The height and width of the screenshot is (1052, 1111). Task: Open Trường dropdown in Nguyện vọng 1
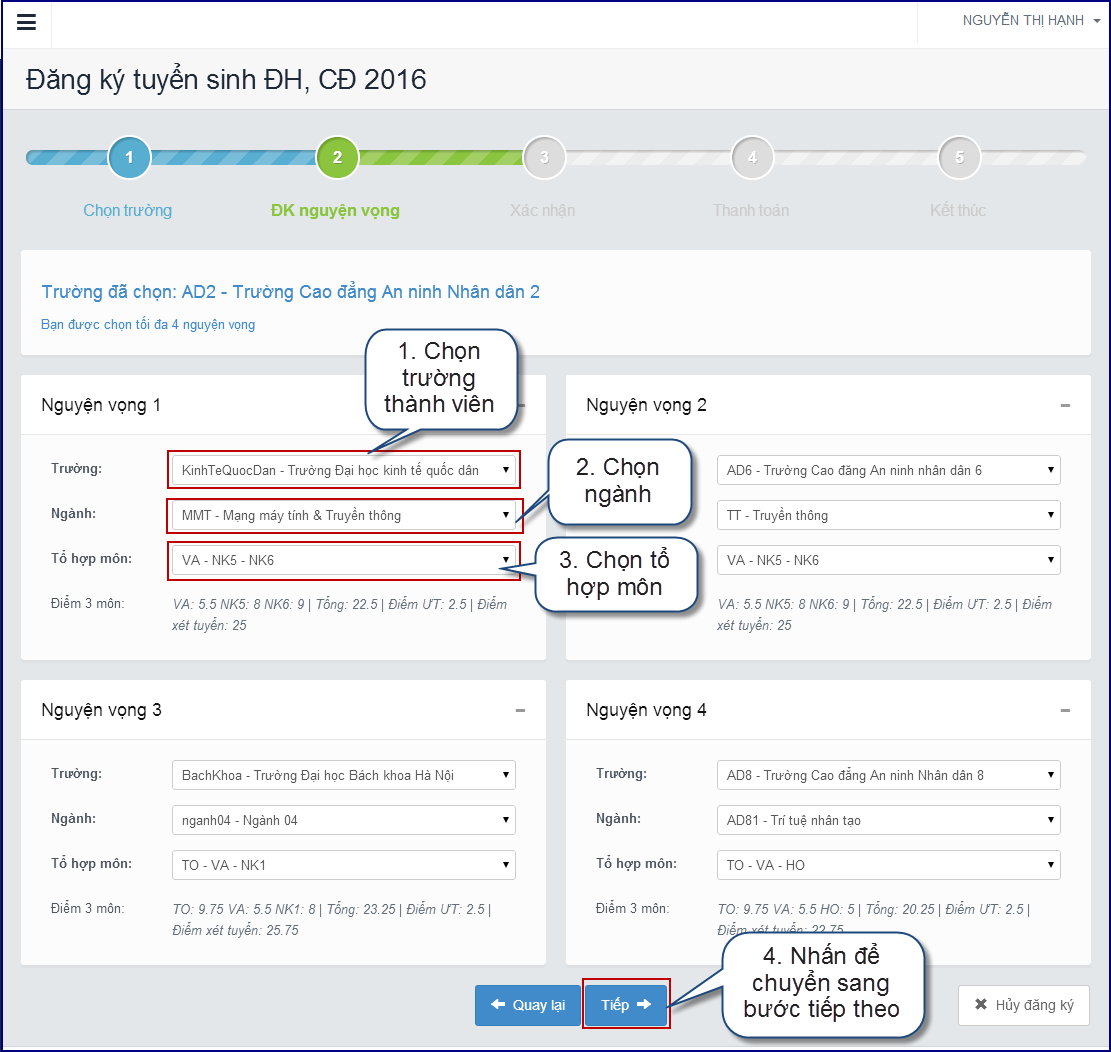[344, 470]
